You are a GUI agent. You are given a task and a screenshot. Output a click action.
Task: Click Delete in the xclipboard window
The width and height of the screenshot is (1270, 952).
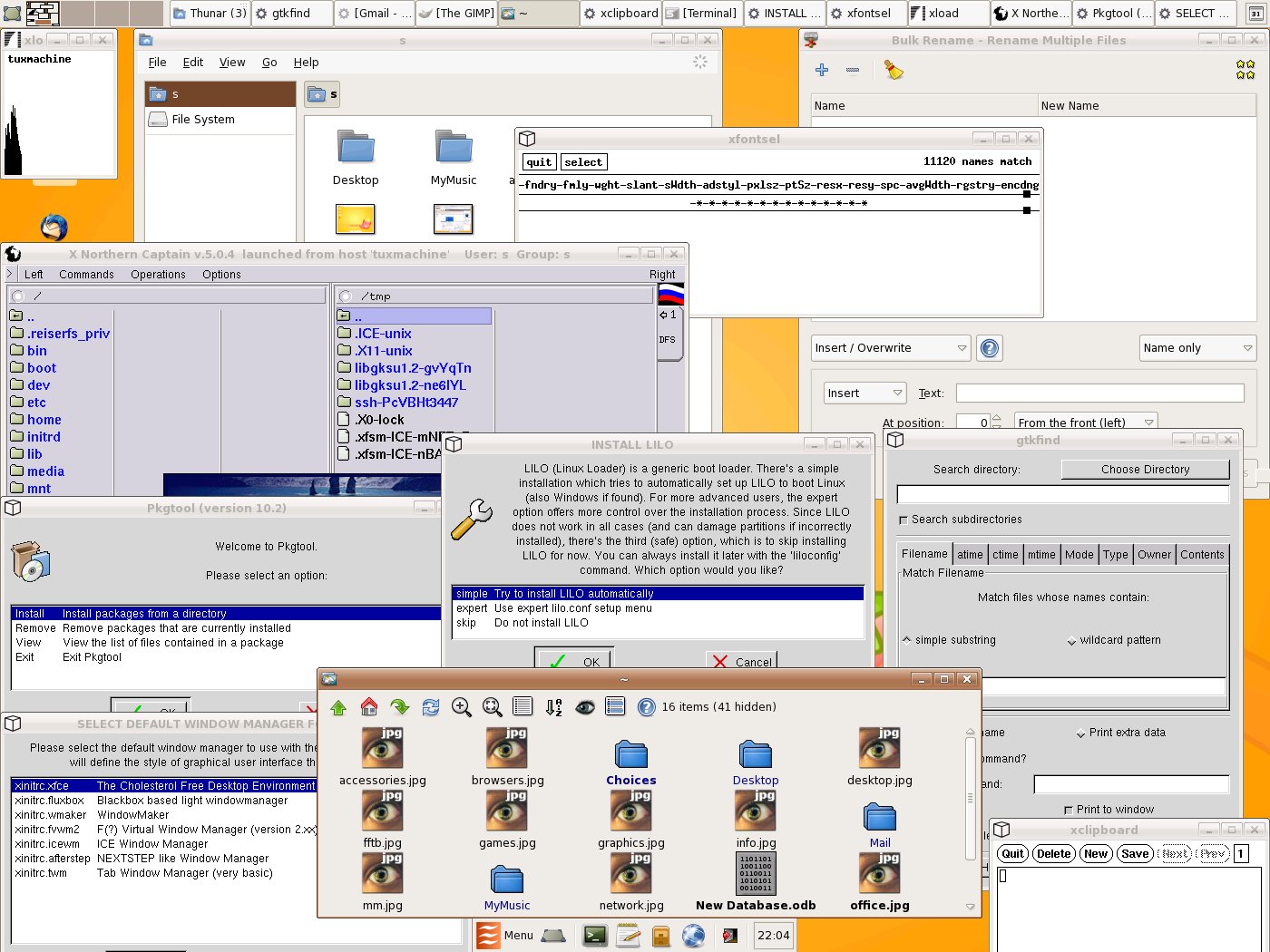1053,854
